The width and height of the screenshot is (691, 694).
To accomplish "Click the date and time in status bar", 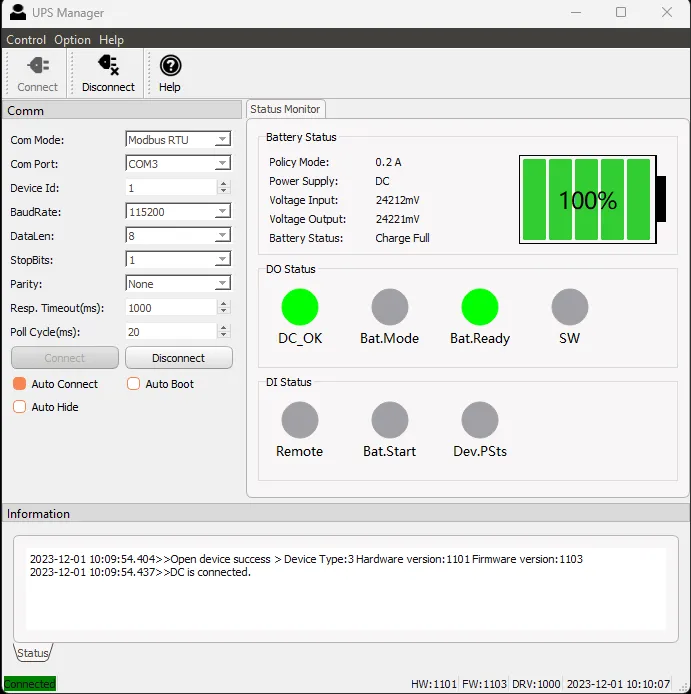I will (618, 684).
